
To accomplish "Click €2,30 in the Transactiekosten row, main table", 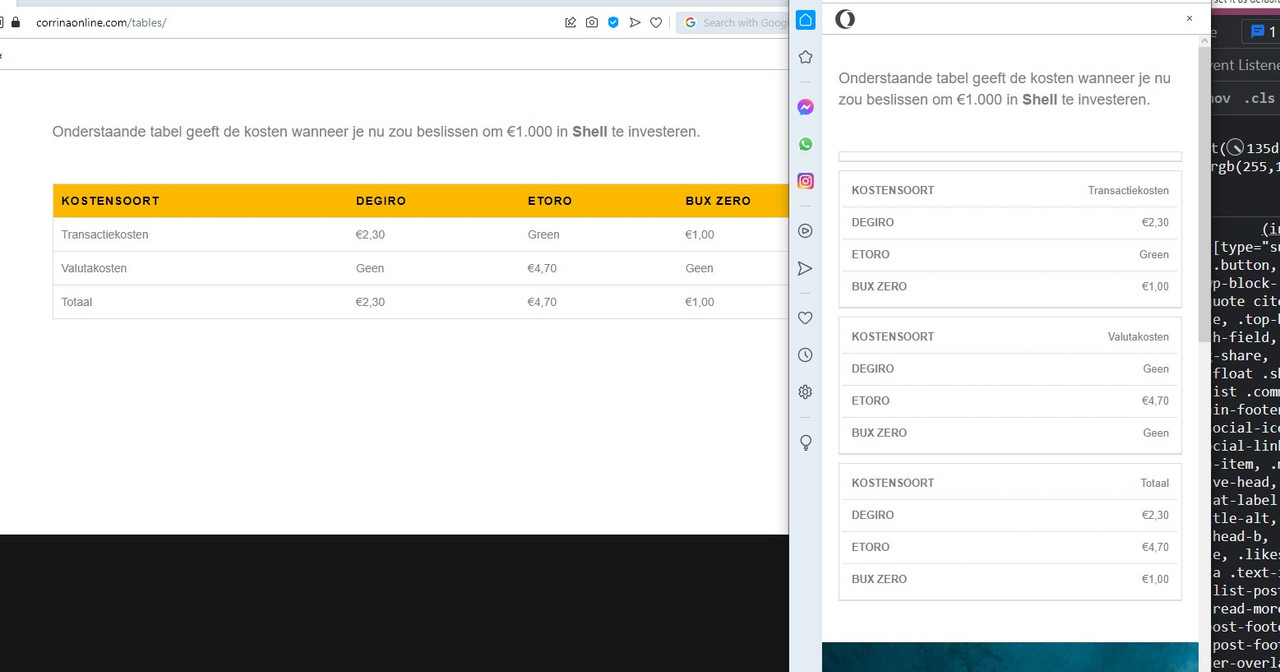I will pos(370,235).
